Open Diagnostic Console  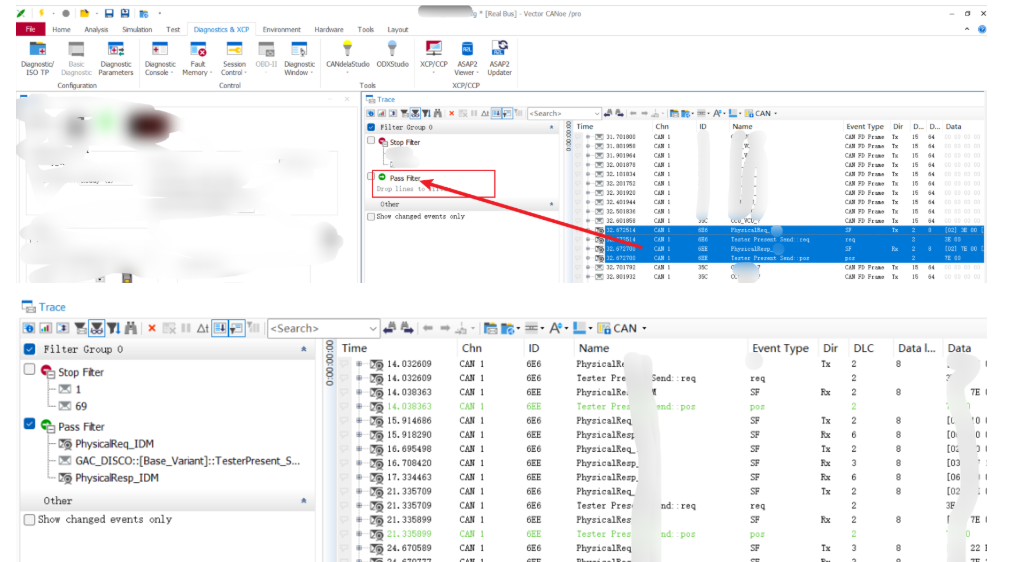(159, 58)
